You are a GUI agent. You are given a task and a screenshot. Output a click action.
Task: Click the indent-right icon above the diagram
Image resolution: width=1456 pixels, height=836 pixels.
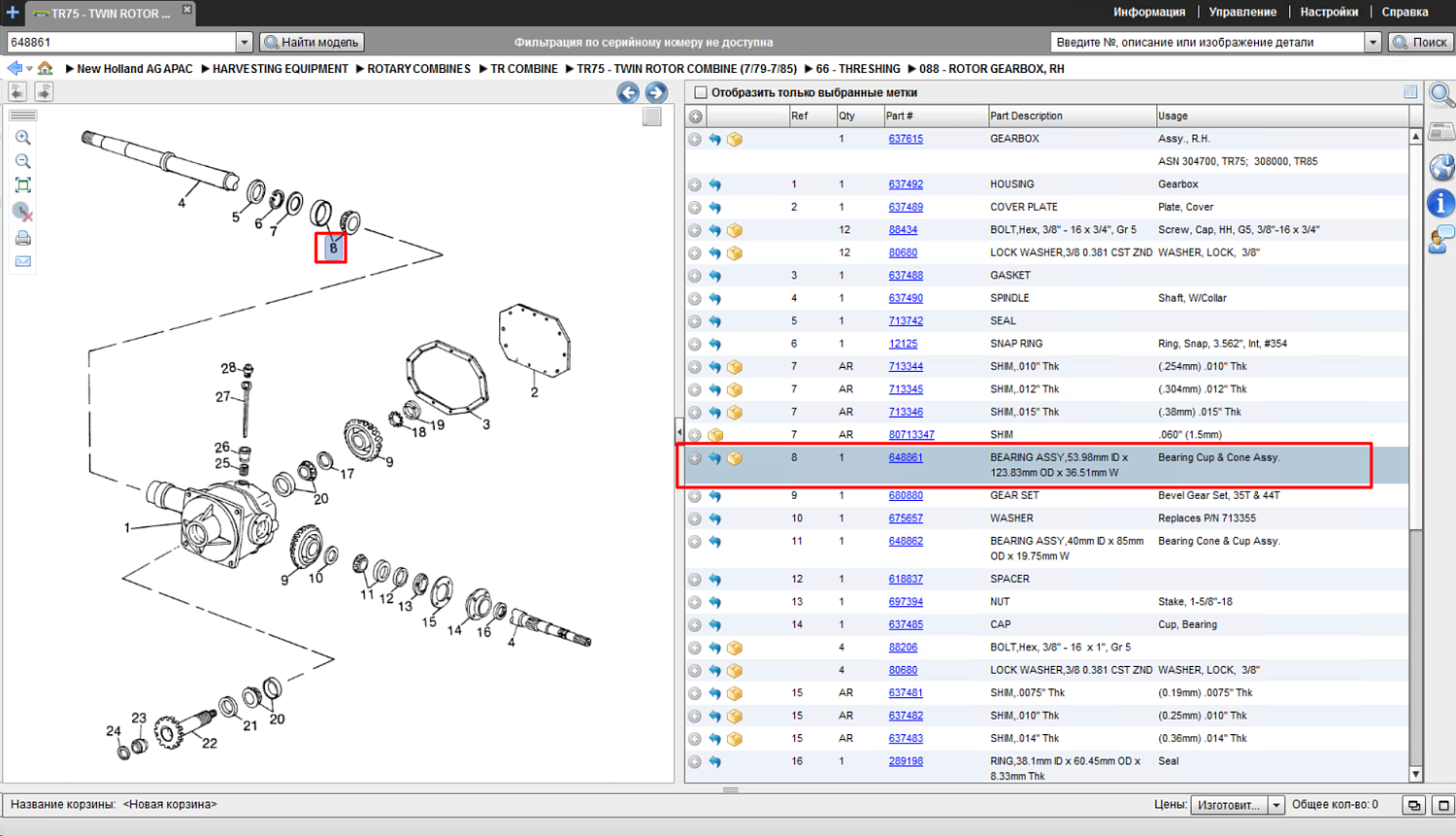point(44,91)
